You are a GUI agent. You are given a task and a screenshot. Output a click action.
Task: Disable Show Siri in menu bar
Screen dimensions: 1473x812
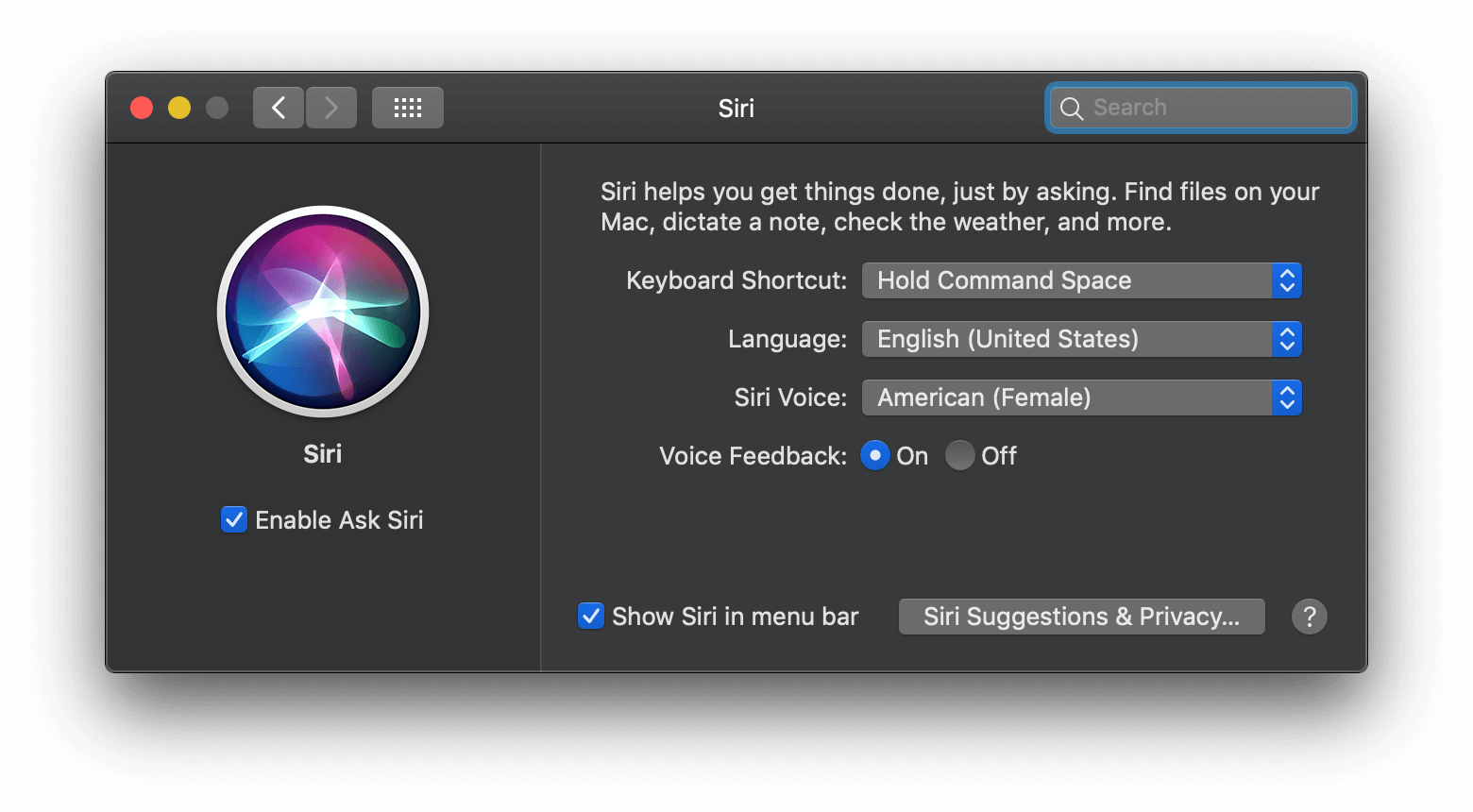click(590, 616)
